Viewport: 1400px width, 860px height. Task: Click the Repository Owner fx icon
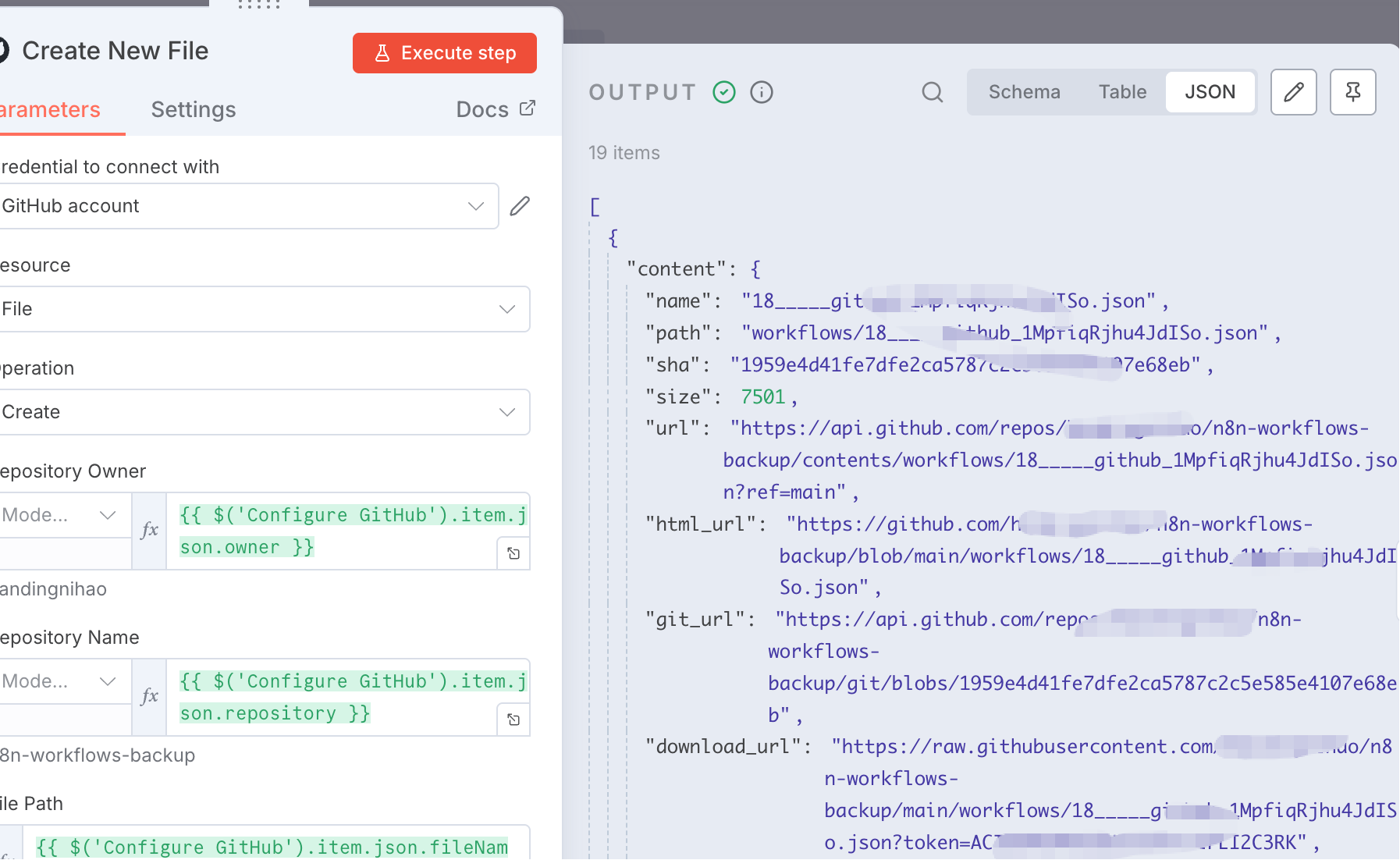coord(149,531)
